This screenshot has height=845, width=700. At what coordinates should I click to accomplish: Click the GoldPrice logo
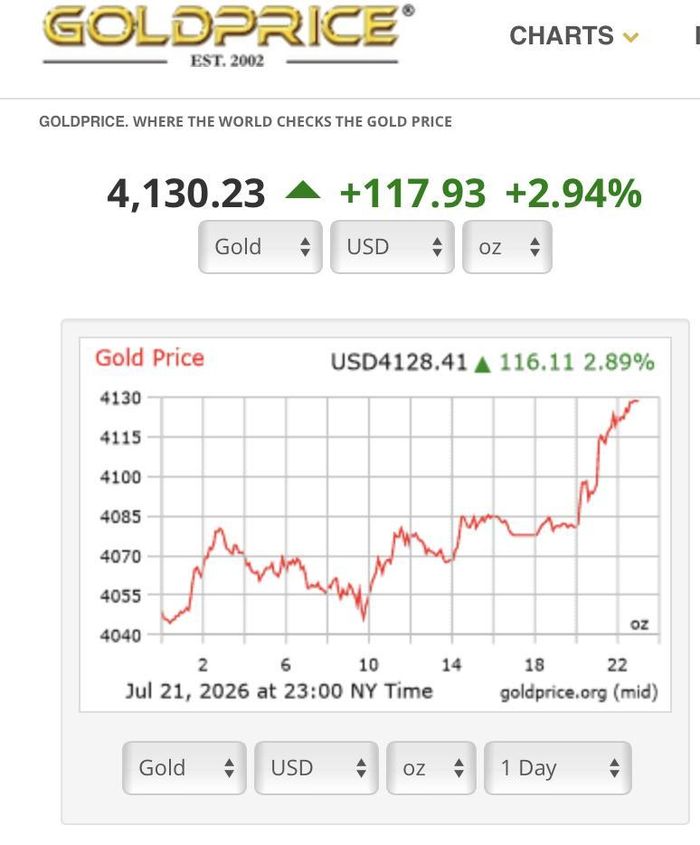(228, 36)
